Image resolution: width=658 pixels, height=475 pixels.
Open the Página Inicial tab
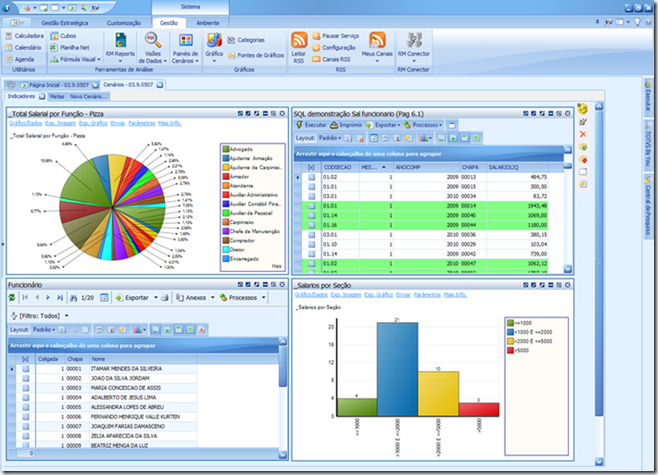point(59,85)
